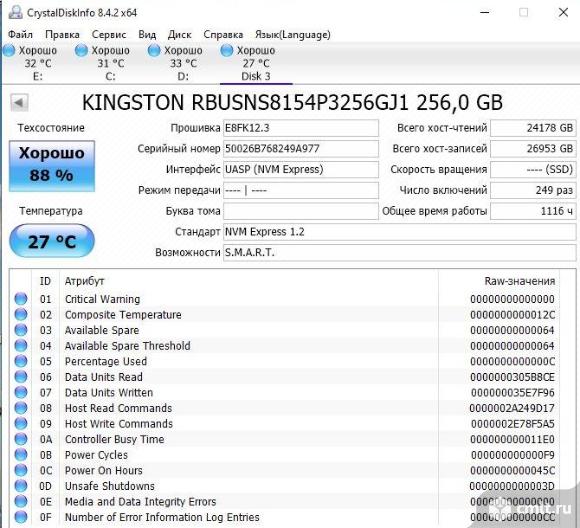Click the Прошивка field E8FK12.3

click(x=301, y=128)
